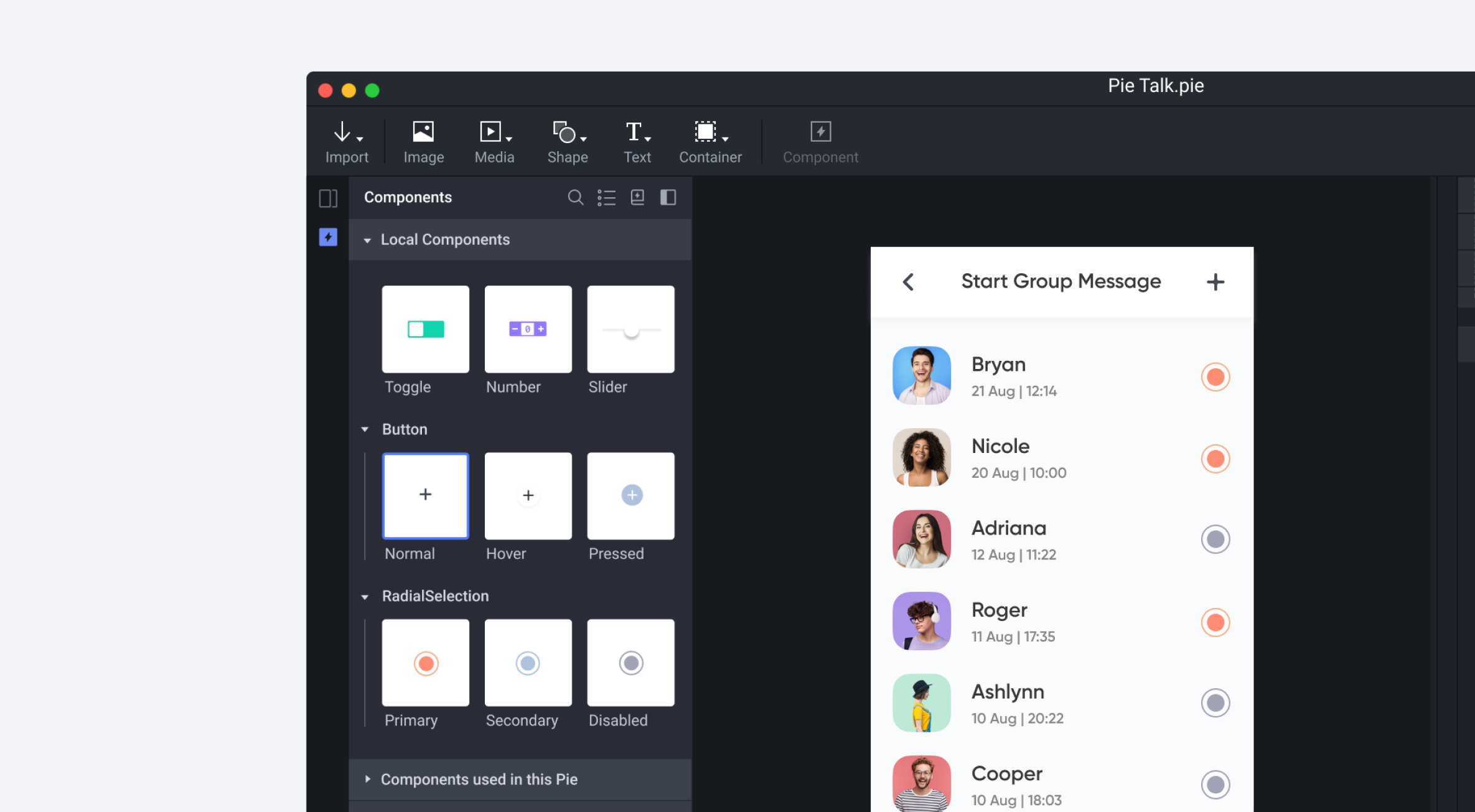Select the Slider component thumbnail

point(630,330)
